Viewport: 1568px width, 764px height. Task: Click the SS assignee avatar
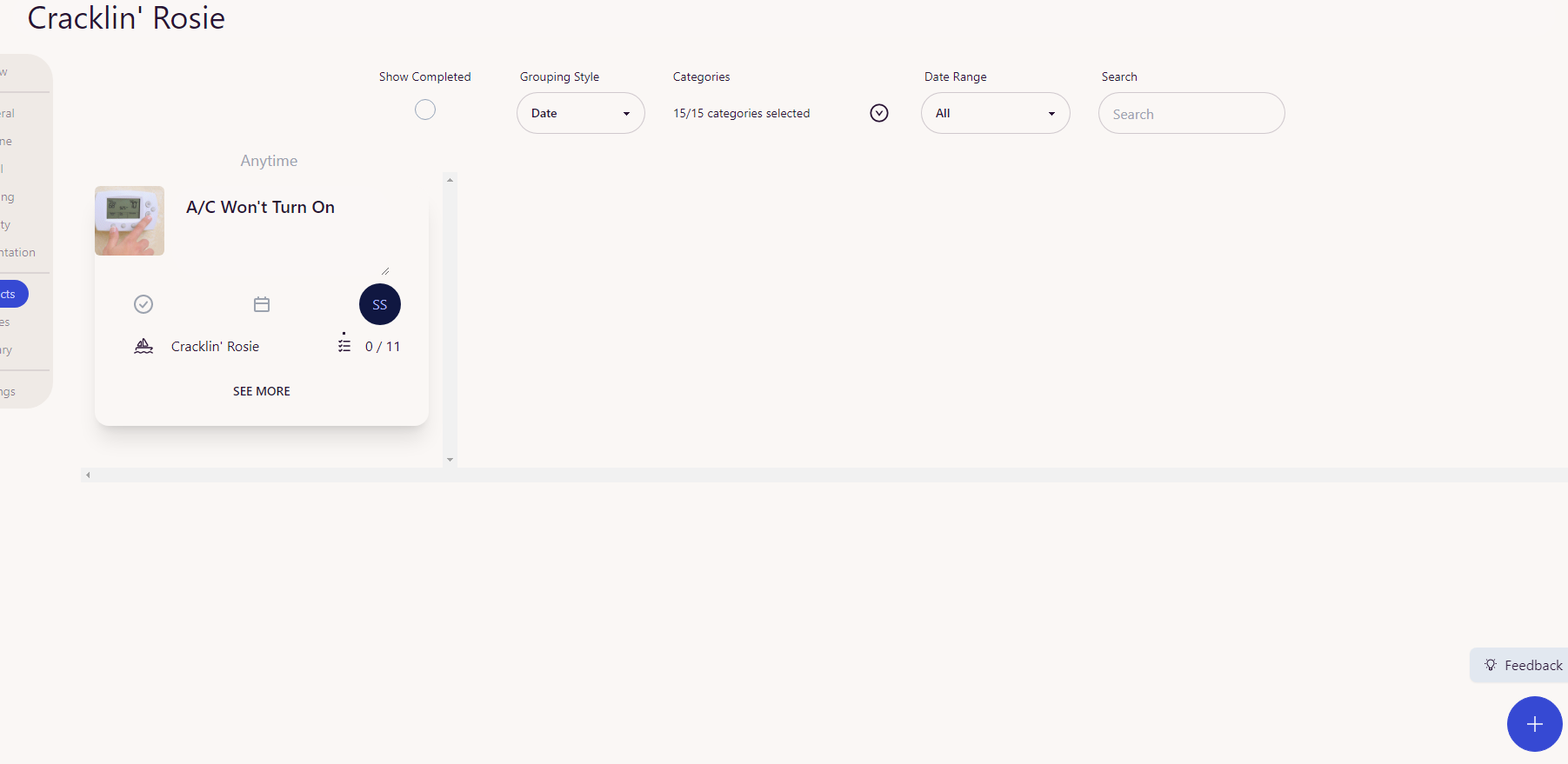pyautogui.click(x=380, y=304)
